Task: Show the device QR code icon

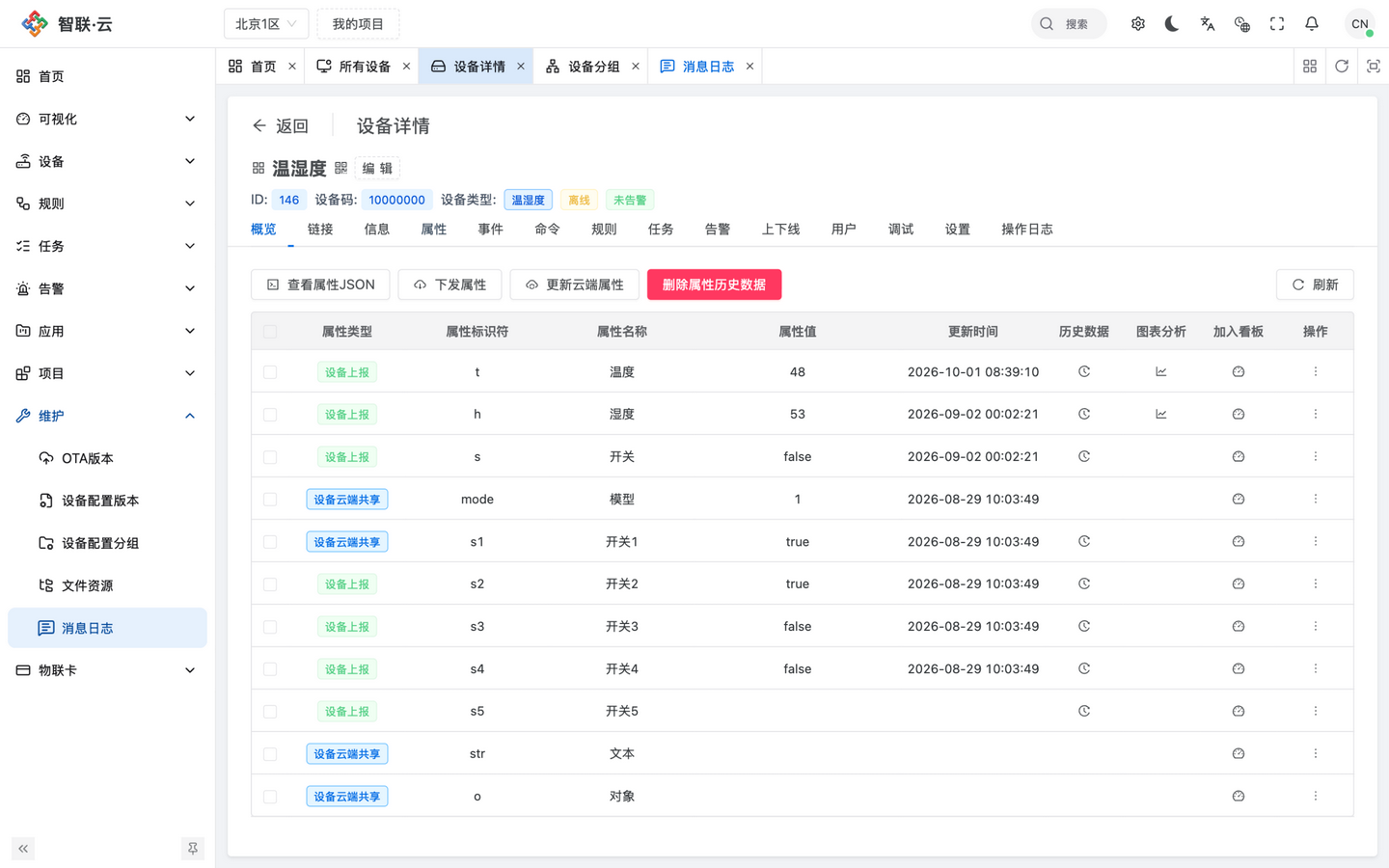Action: [x=340, y=168]
